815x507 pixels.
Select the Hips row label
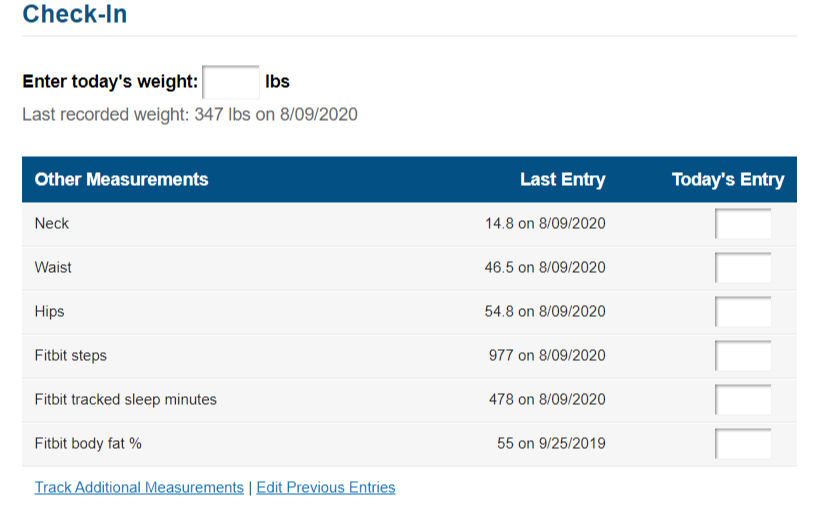[49, 311]
